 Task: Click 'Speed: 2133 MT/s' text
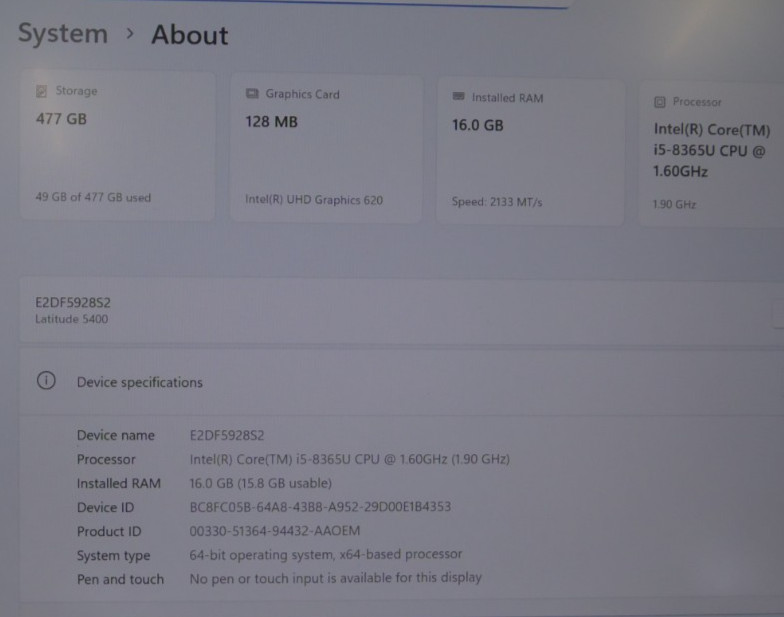click(x=497, y=202)
